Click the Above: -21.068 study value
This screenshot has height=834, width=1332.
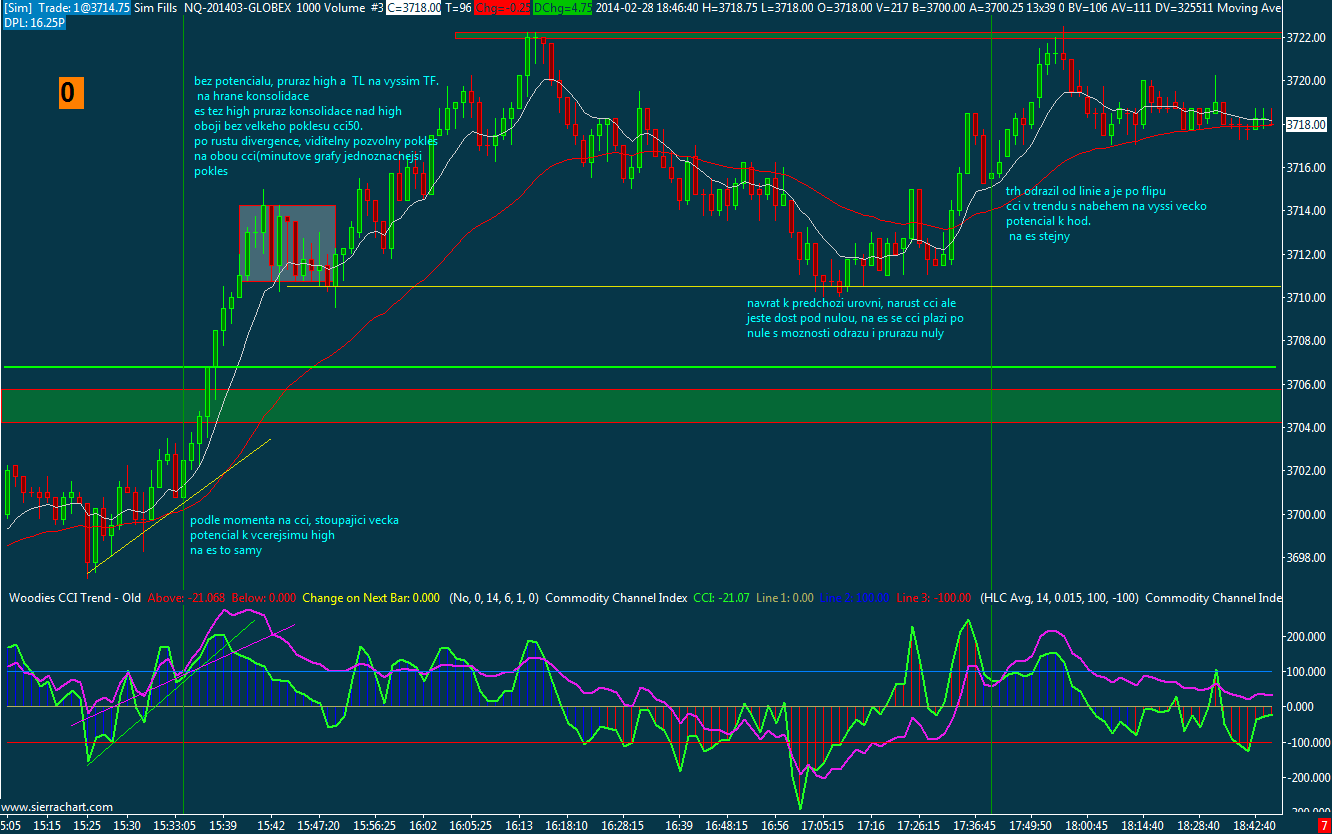186,598
